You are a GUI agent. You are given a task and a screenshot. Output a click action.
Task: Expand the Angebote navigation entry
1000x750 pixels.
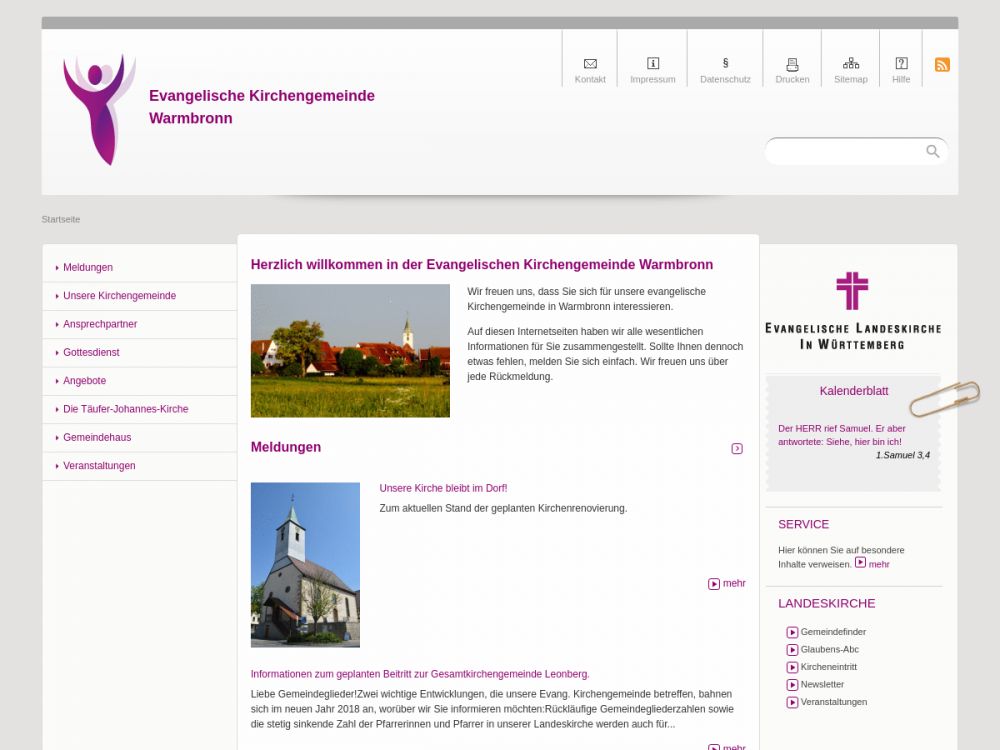point(84,381)
